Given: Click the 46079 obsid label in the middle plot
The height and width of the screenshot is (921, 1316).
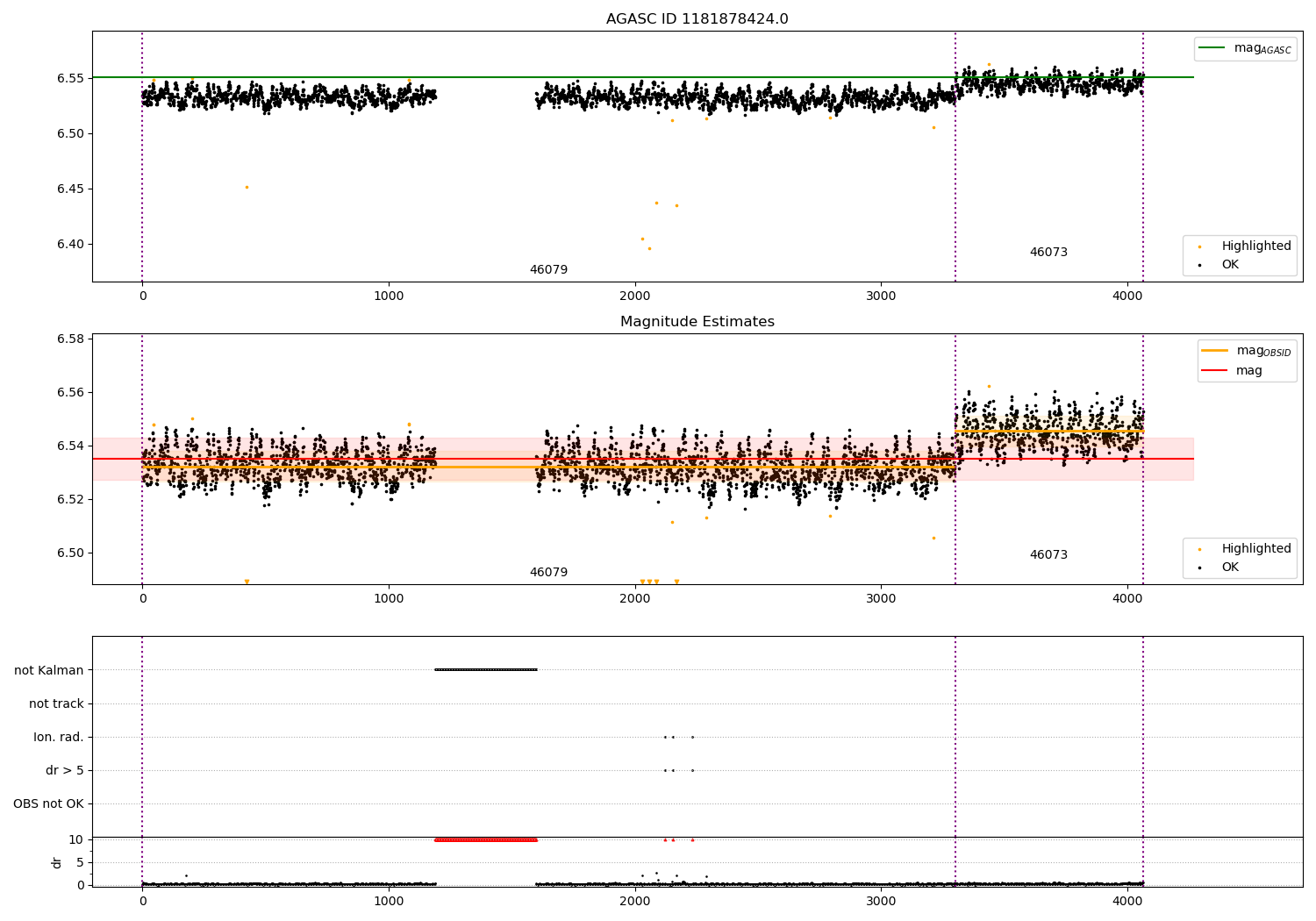Looking at the screenshot, I should pyautogui.click(x=548, y=573).
